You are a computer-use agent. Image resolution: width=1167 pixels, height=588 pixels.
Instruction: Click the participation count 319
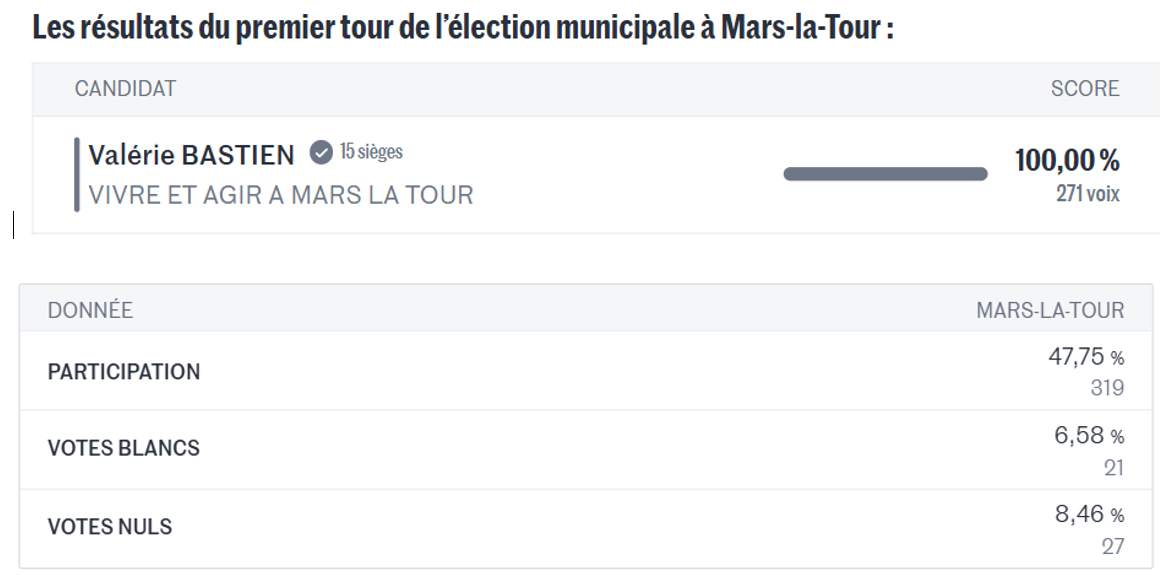[x=1107, y=387]
